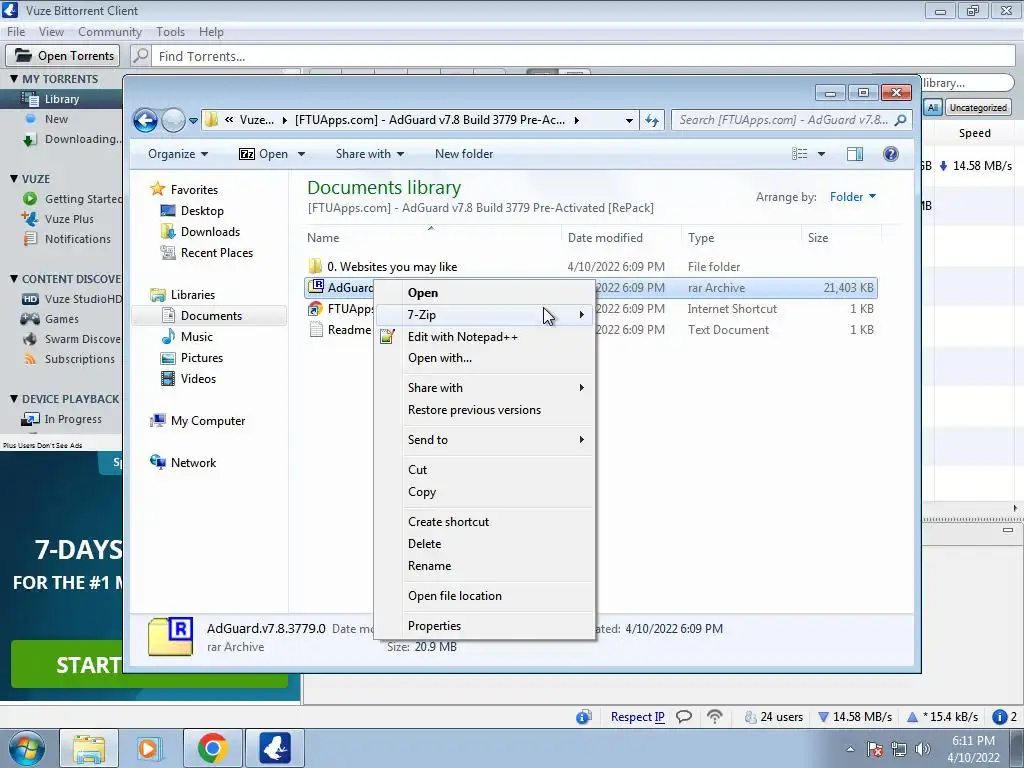Viewport: 1024px width, 768px height.
Task: Click the Windows Start orb
Action: click(27, 748)
